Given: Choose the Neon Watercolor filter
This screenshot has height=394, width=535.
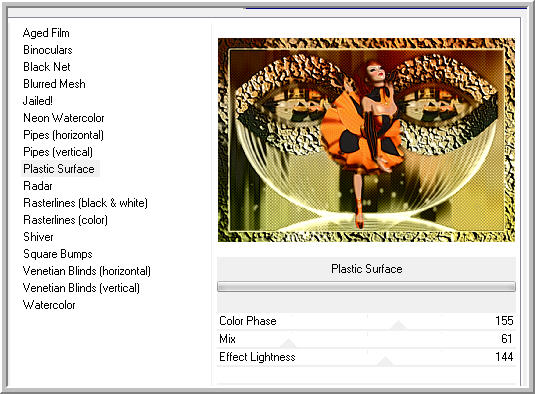Looking at the screenshot, I should pyautogui.click(x=64, y=118).
